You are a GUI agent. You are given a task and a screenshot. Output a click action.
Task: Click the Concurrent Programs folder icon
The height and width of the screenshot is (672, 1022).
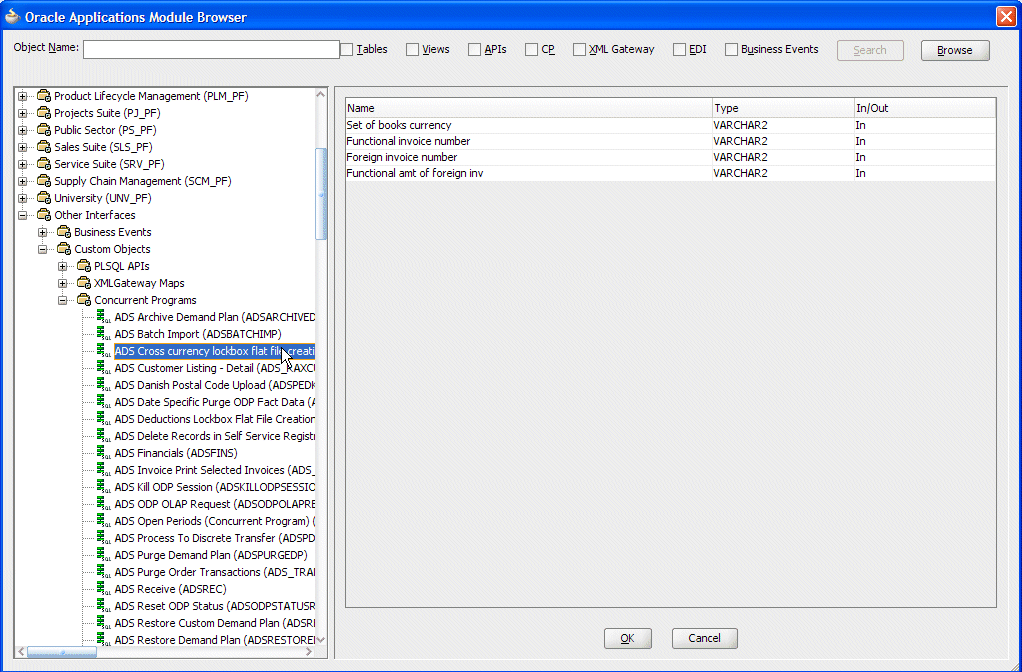[x=83, y=300]
